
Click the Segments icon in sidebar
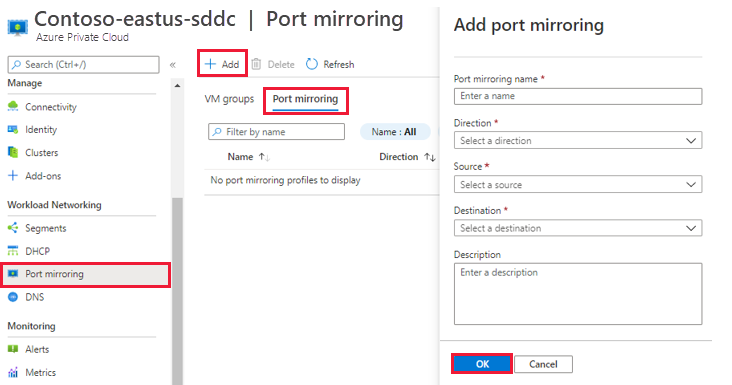(x=13, y=228)
